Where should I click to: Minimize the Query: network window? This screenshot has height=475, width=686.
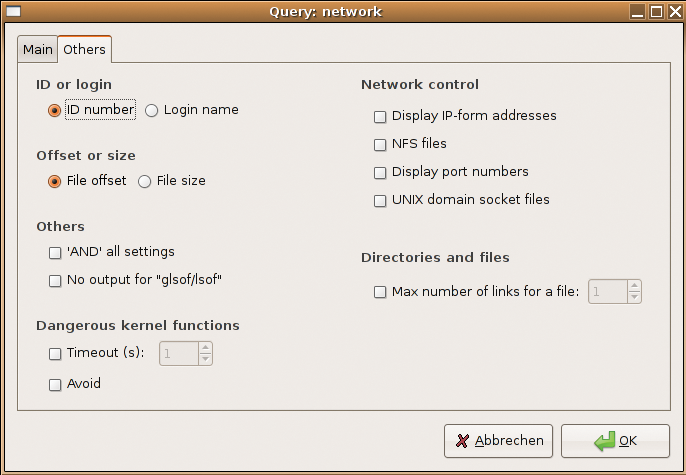coord(637,11)
